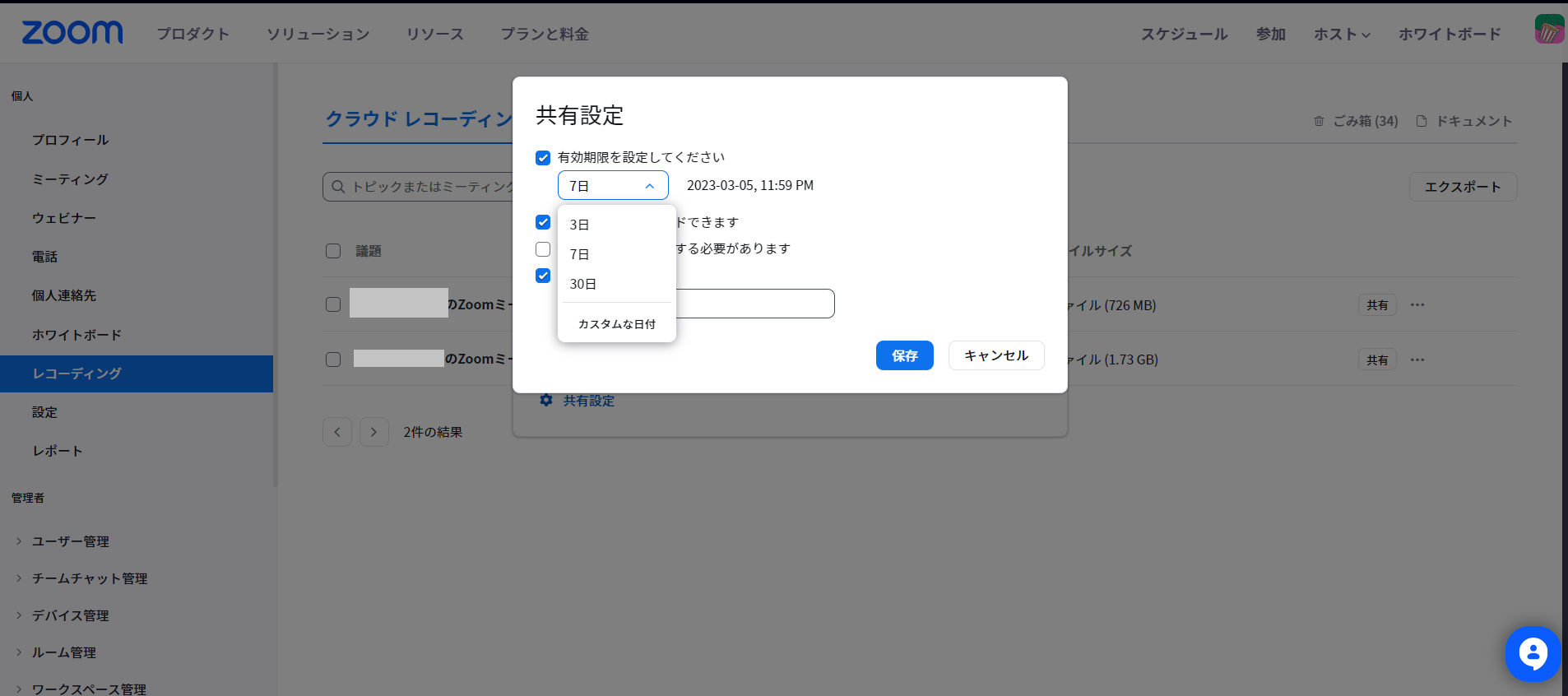1568x696 pixels.
Task: Click the passcode input field in dialog
Action: pos(754,304)
